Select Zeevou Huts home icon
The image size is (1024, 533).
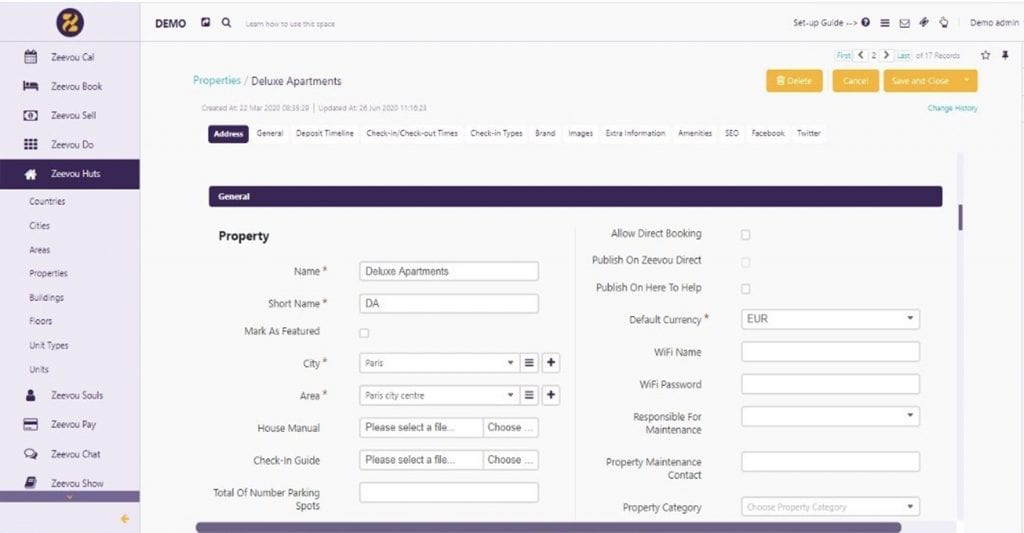pos(31,174)
